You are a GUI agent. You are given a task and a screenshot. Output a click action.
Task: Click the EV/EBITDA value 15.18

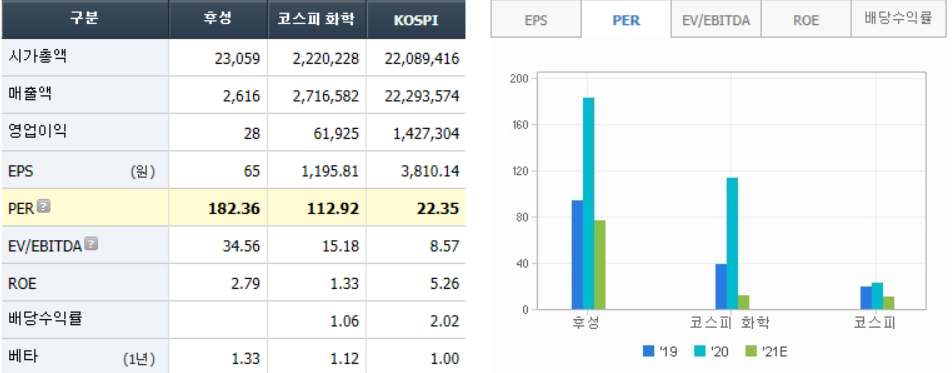(x=342, y=246)
